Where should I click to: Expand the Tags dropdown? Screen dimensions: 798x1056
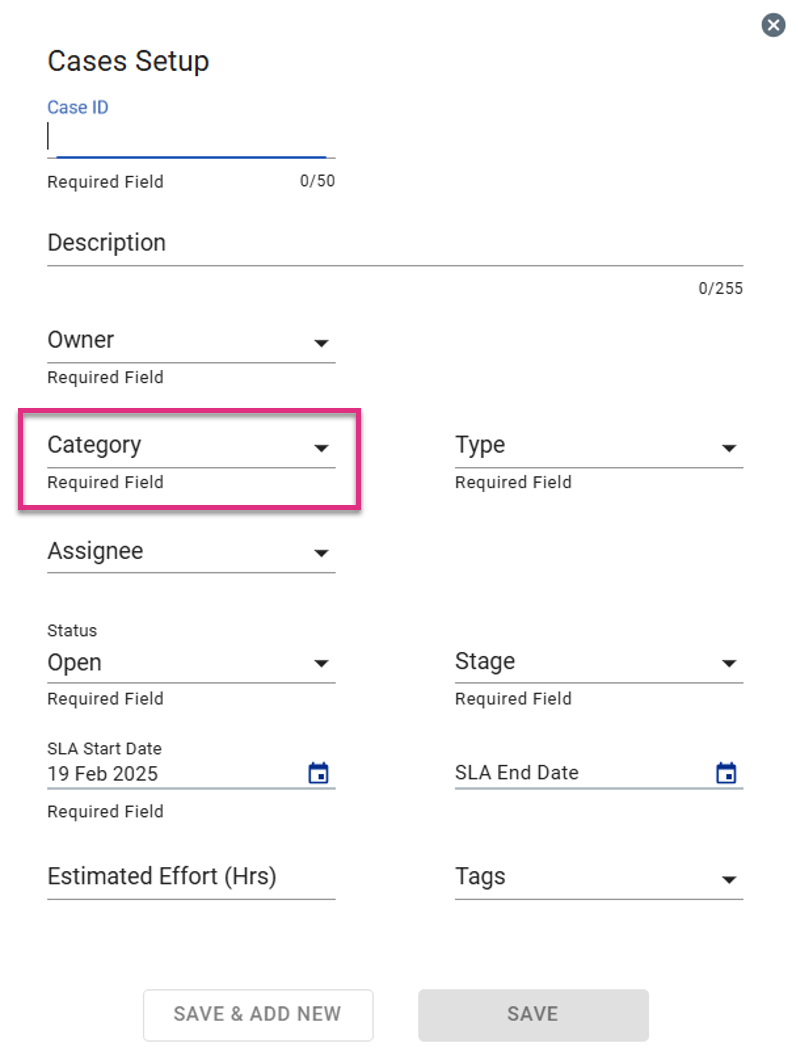pyautogui.click(x=599, y=878)
